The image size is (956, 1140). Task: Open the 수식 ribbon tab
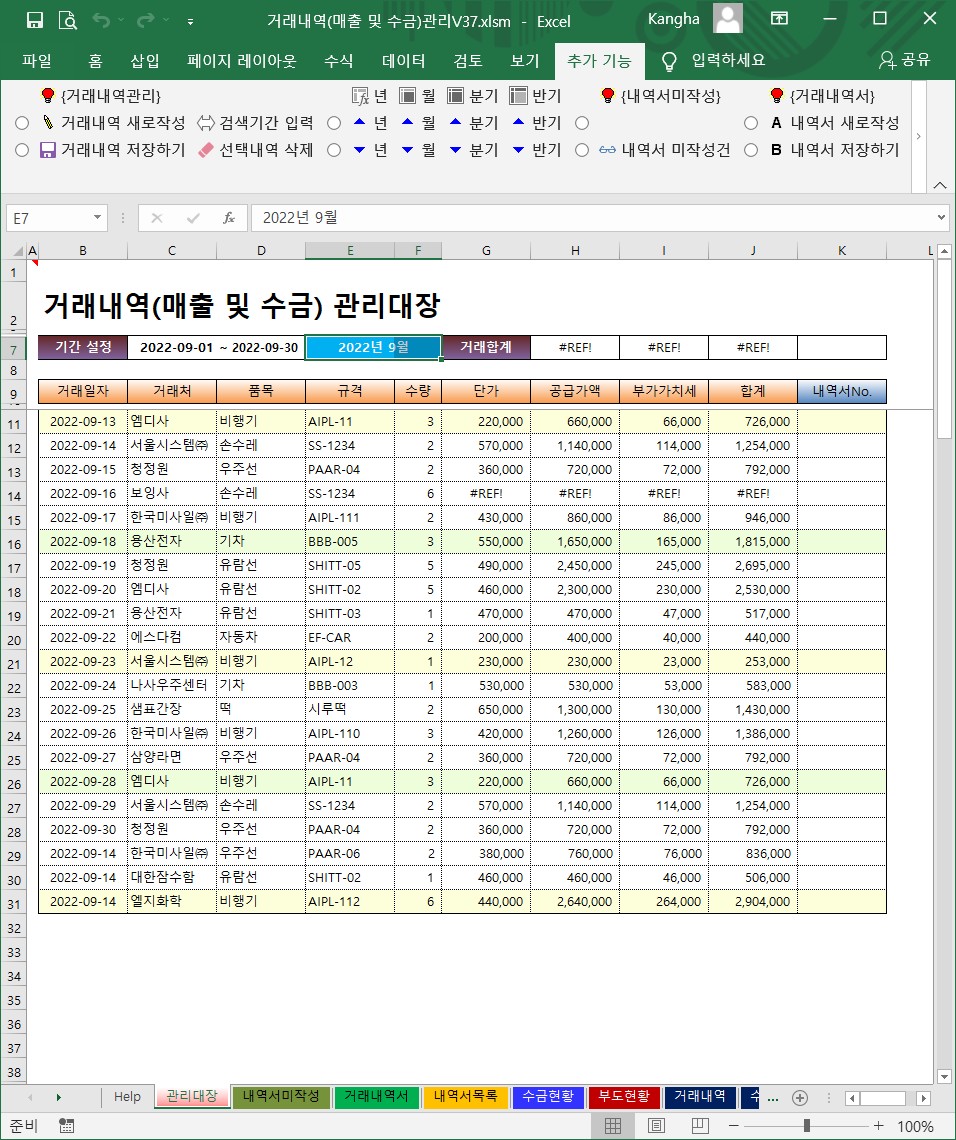pyautogui.click(x=338, y=60)
